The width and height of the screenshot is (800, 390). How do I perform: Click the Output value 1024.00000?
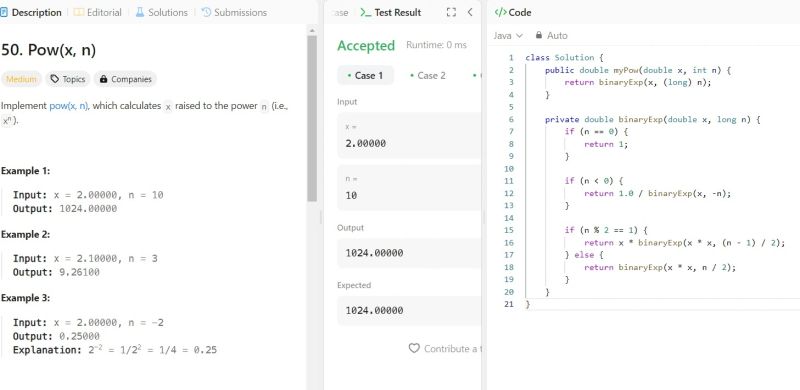point(374,253)
